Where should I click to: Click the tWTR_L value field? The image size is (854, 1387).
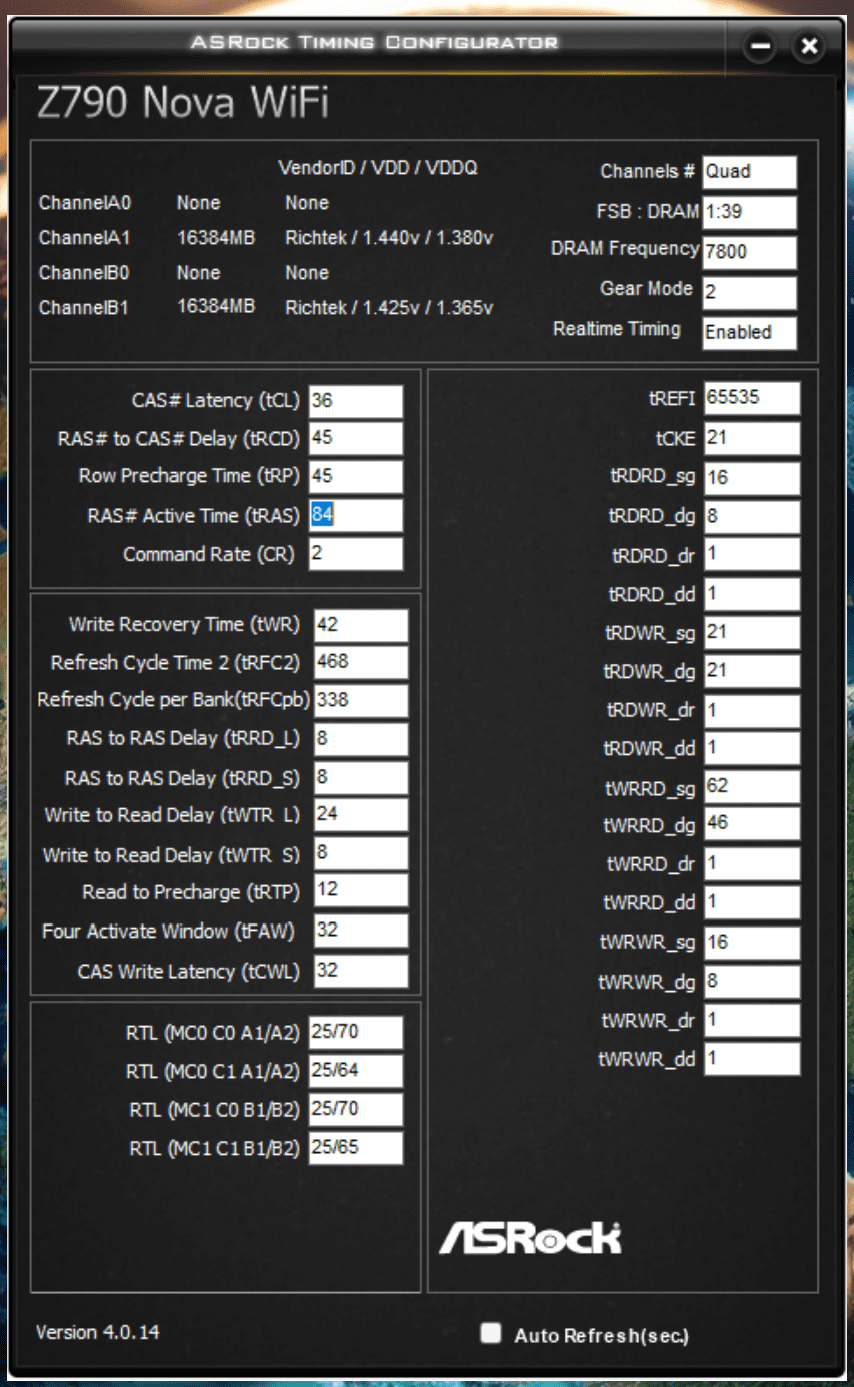pyautogui.click(x=360, y=814)
